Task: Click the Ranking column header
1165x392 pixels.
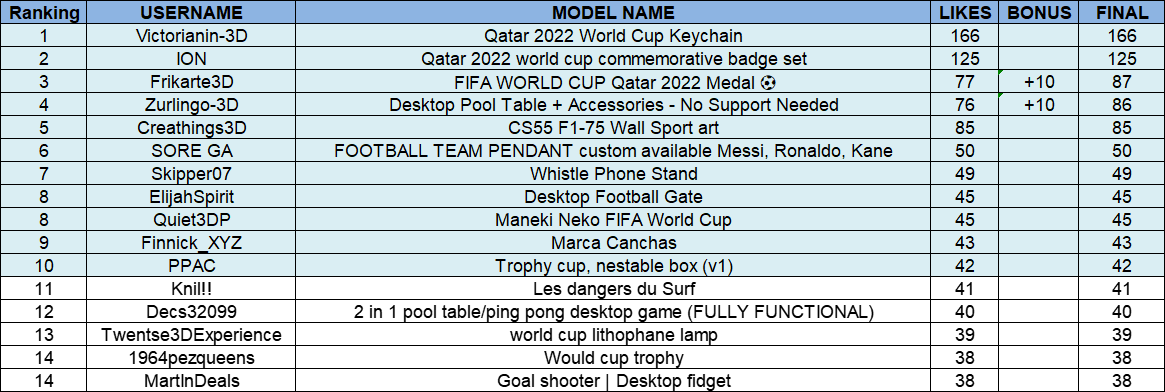Action: click(44, 13)
